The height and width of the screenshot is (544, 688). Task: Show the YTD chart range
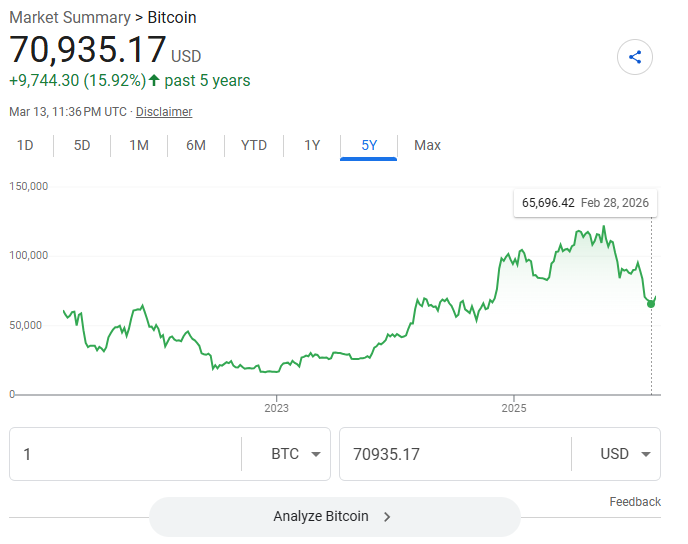(254, 145)
